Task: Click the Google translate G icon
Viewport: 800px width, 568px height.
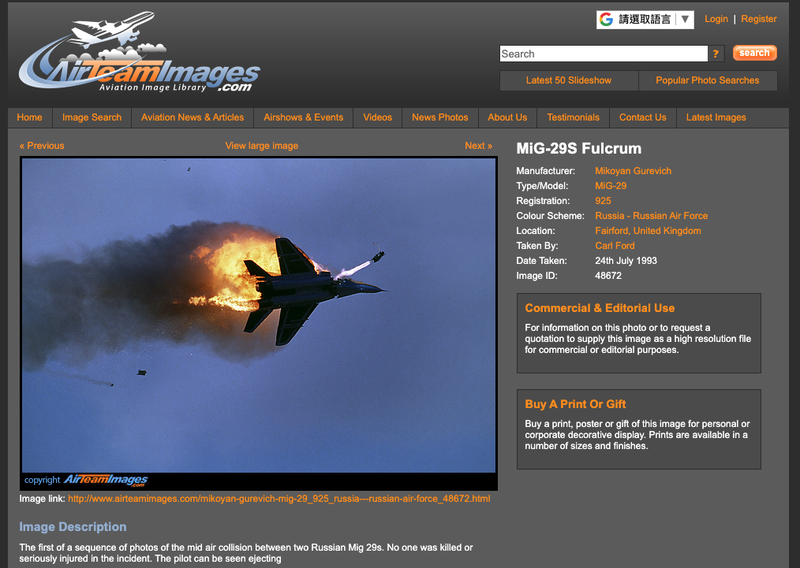Action: [x=606, y=19]
